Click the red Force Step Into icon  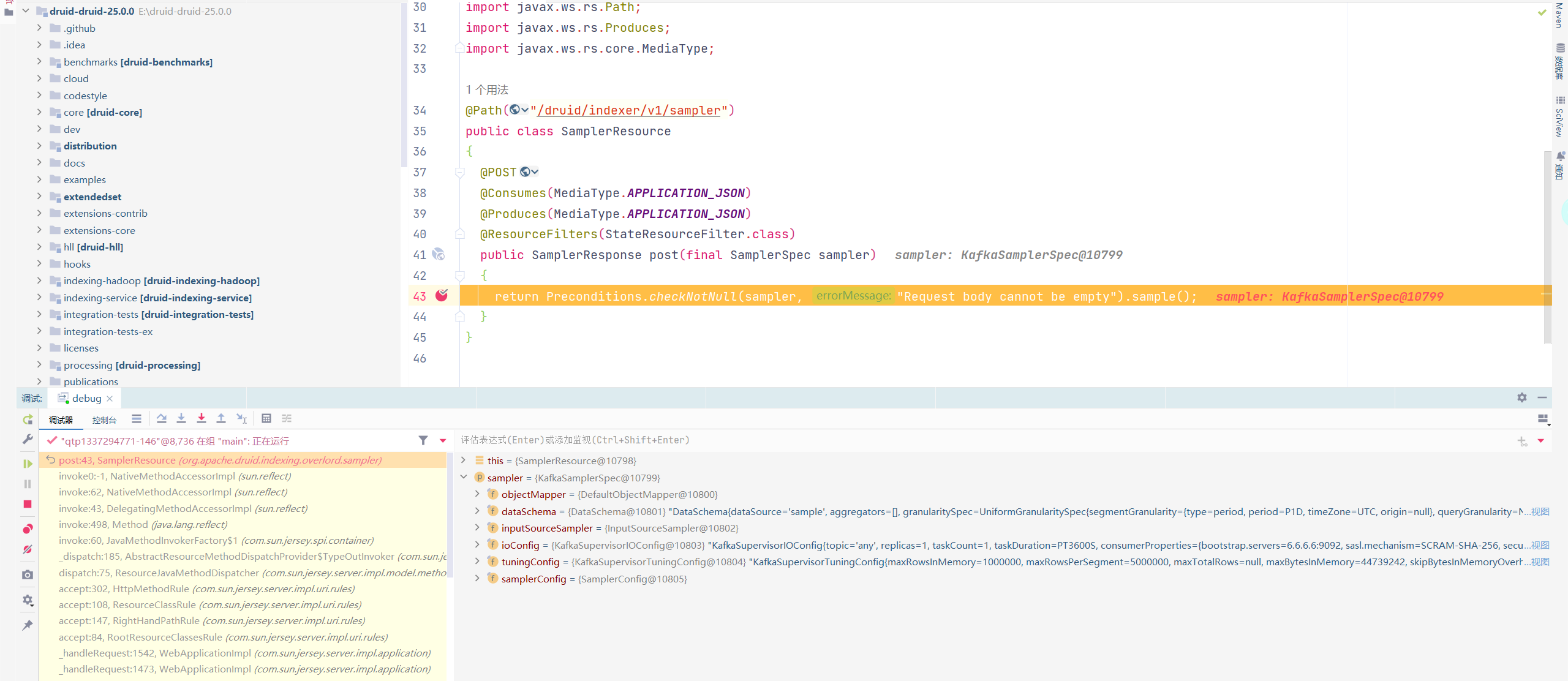coord(202,419)
